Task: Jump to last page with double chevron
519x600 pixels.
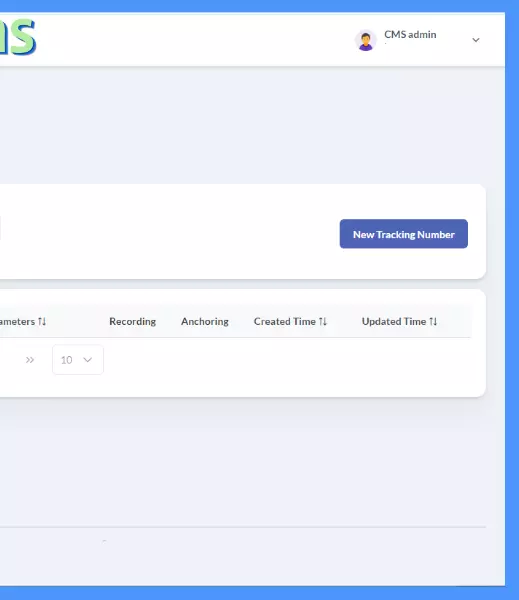Action: [30, 360]
